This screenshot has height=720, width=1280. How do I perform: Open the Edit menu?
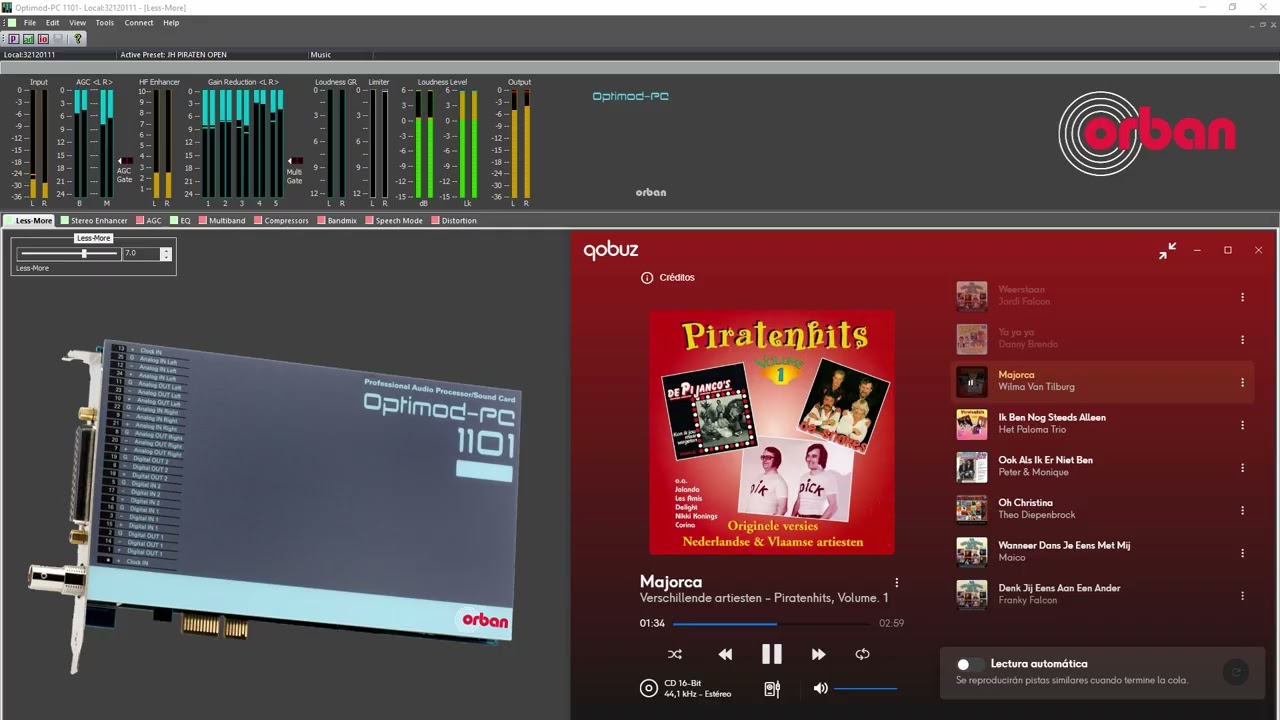[x=52, y=22]
